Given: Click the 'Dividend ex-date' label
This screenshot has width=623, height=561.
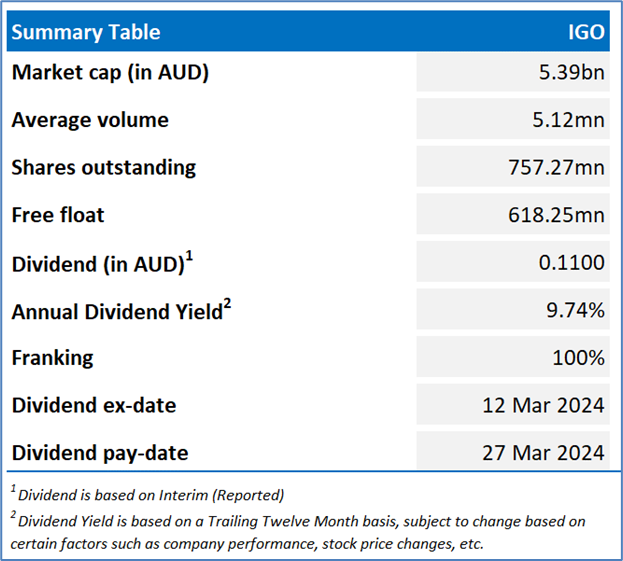Looking at the screenshot, I should pos(94,405).
